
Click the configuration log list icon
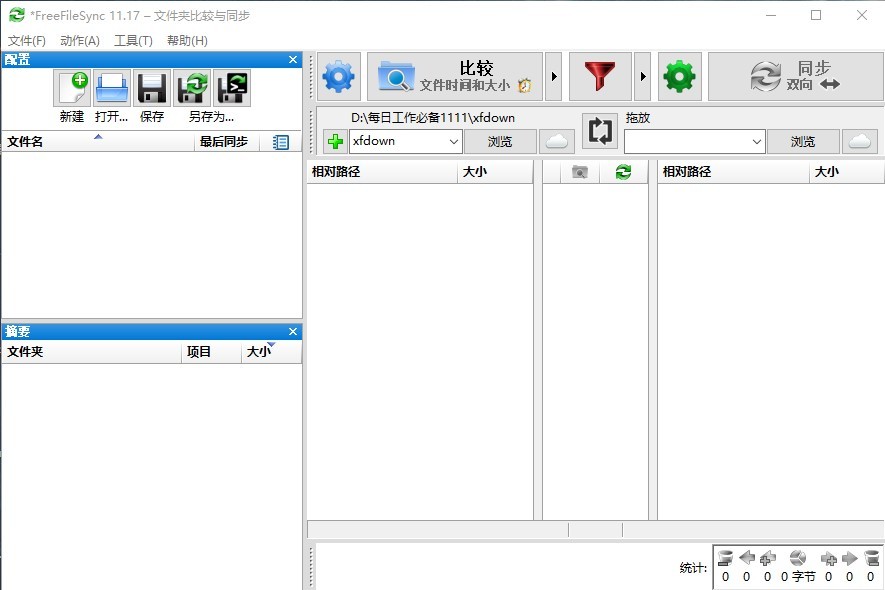point(281,142)
